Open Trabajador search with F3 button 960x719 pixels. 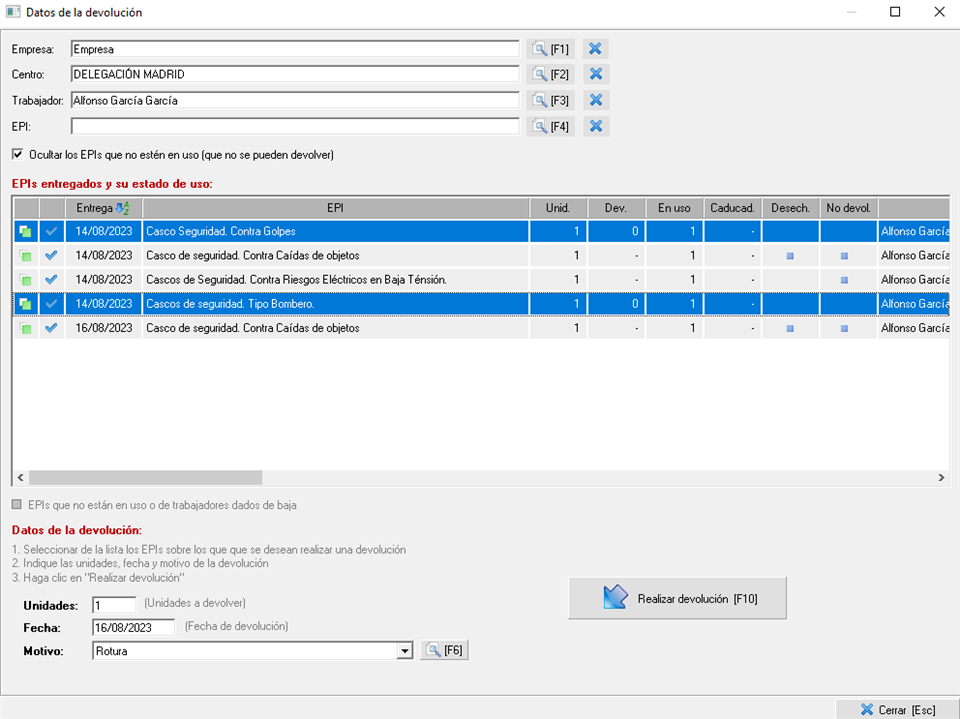click(550, 100)
